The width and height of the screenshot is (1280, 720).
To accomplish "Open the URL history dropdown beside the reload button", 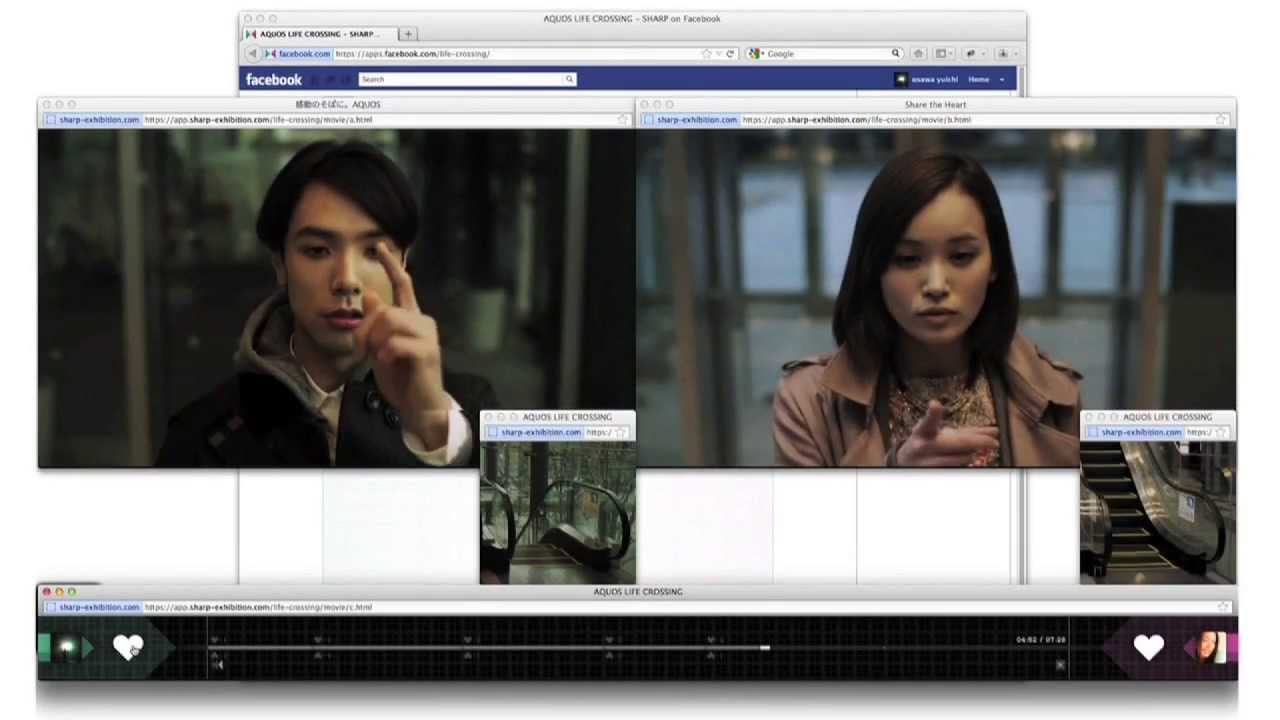I will tap(718, 53).
